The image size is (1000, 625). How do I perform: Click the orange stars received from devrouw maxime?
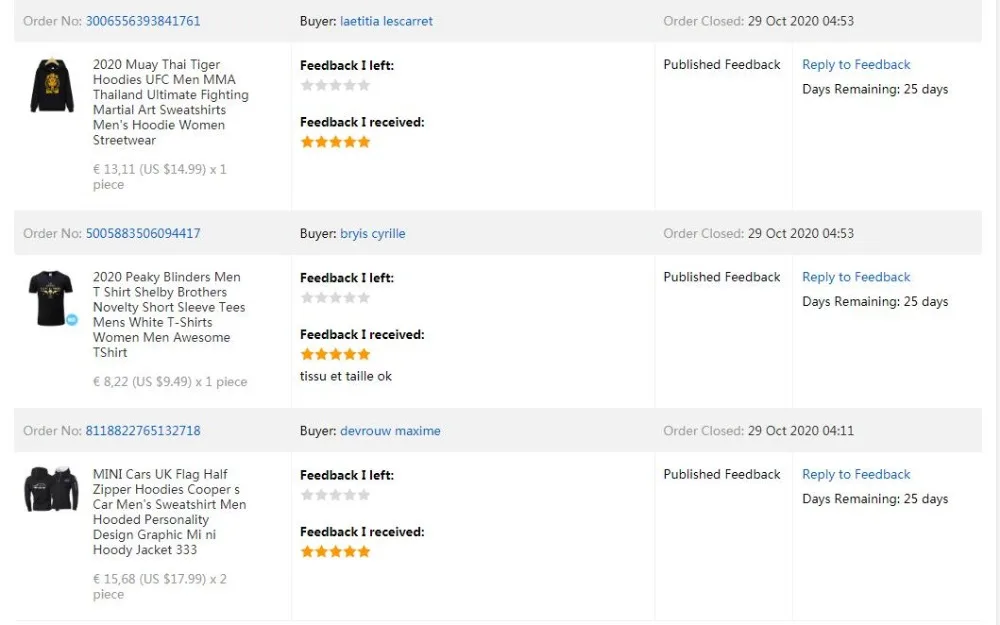[x=335, y=551]
